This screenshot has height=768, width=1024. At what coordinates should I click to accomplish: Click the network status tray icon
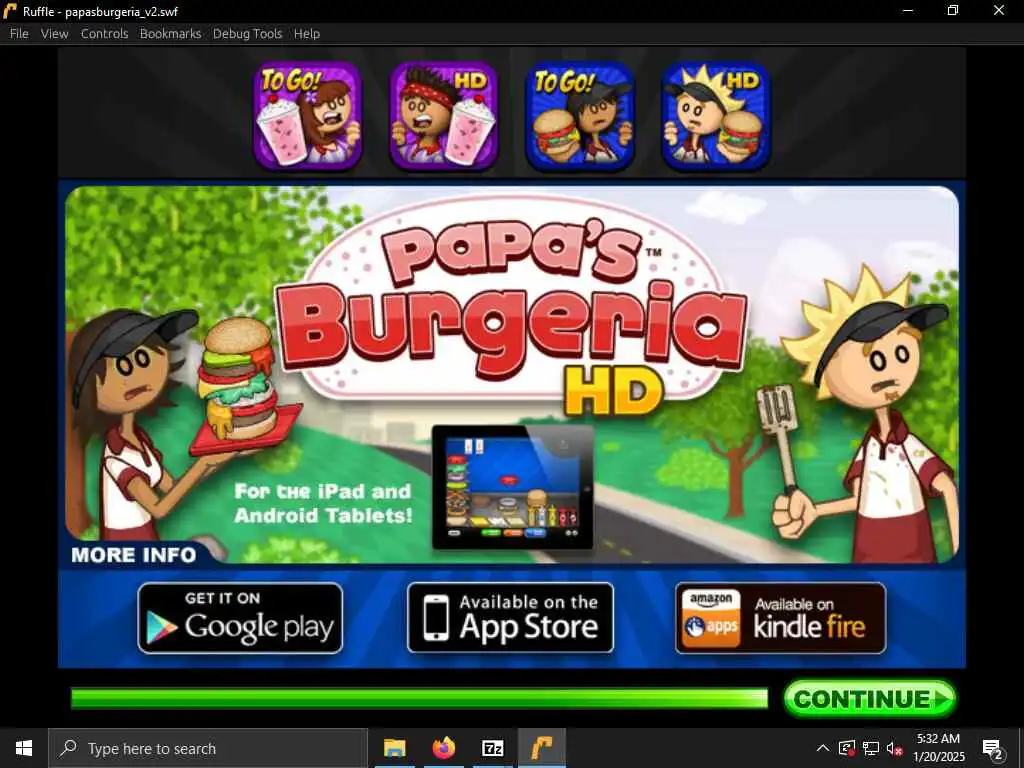[871, 748]
